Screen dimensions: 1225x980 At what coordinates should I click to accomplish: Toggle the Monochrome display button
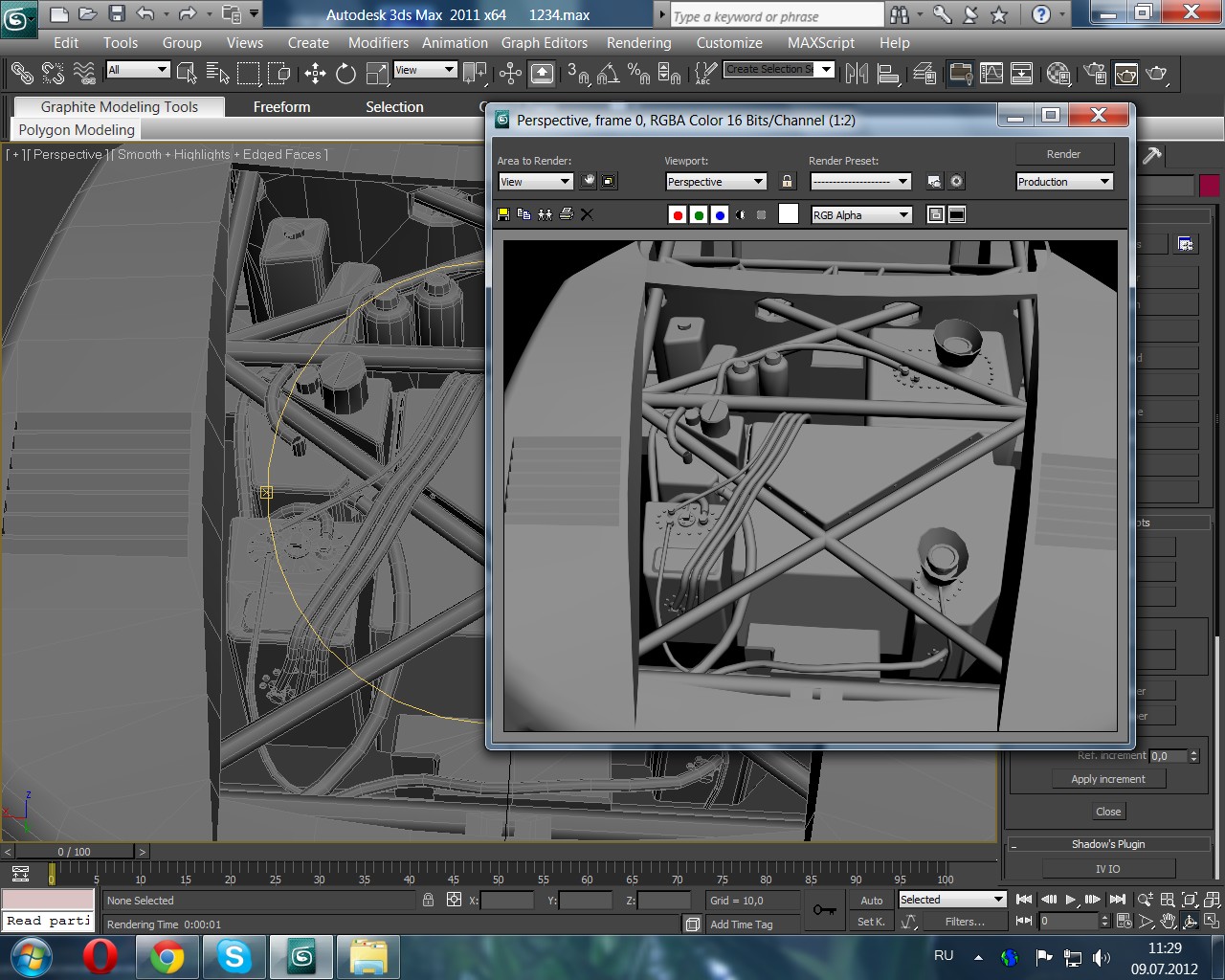tap(761, 215)
